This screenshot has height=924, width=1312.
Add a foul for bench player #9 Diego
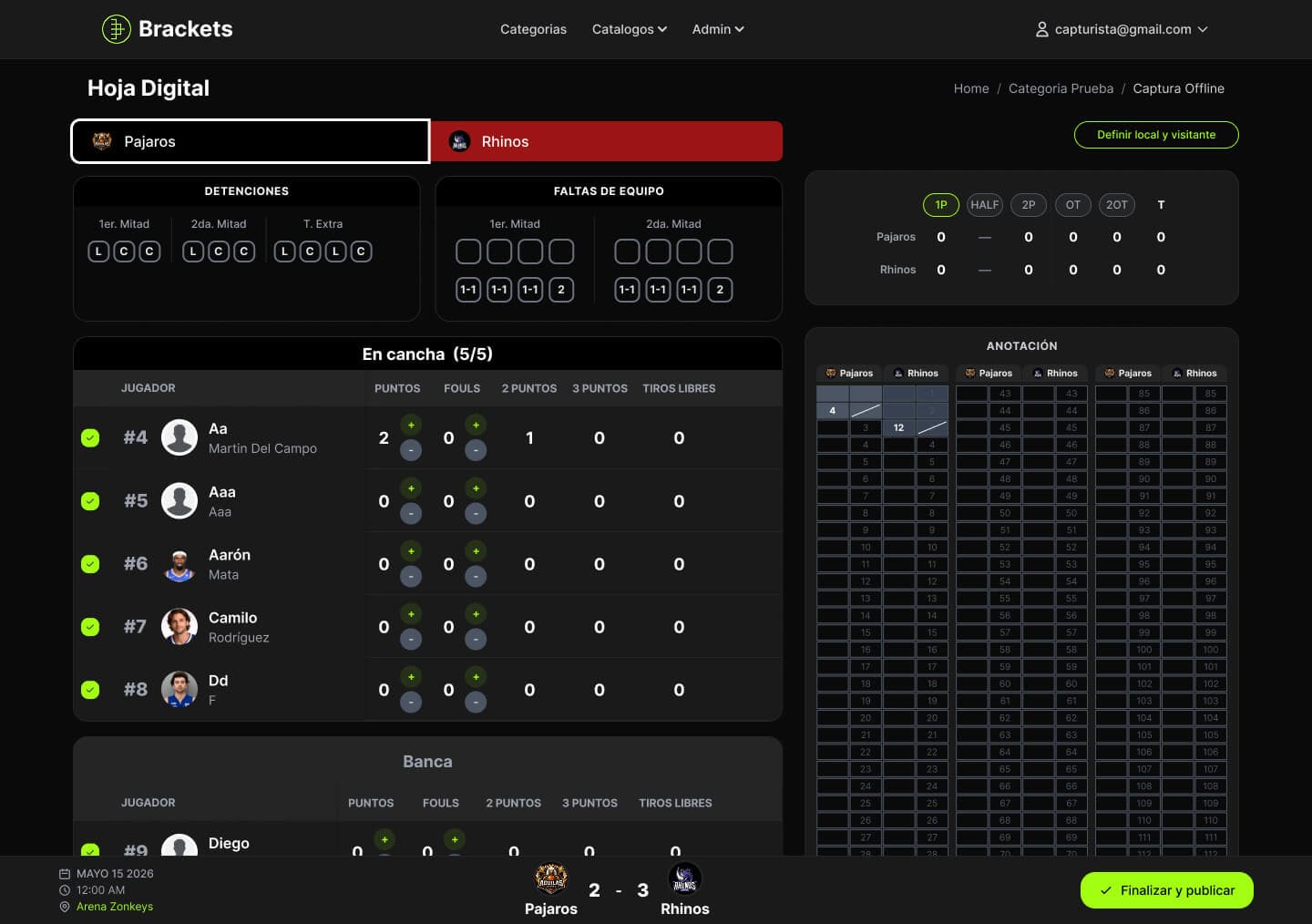(x=455, y=839)
